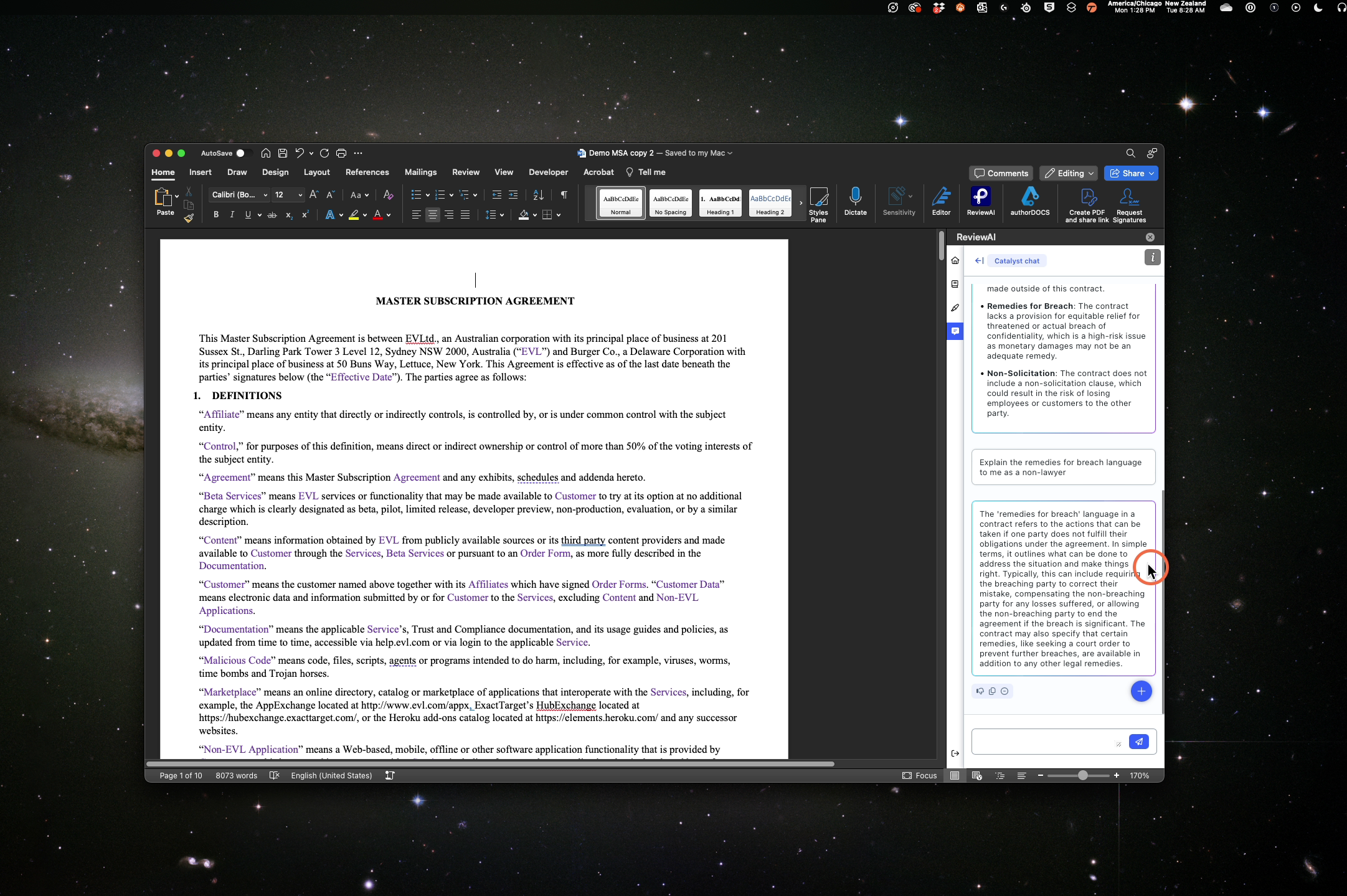The width and height of the screenshot is (1347, 896).
Task: Toggle Italic formatting
Action: click(x=232, y=215)
